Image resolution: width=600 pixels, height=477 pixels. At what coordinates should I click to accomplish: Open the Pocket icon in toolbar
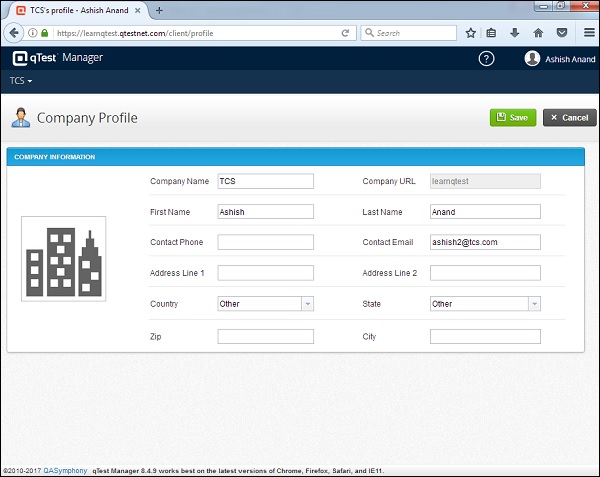(561, 33)
